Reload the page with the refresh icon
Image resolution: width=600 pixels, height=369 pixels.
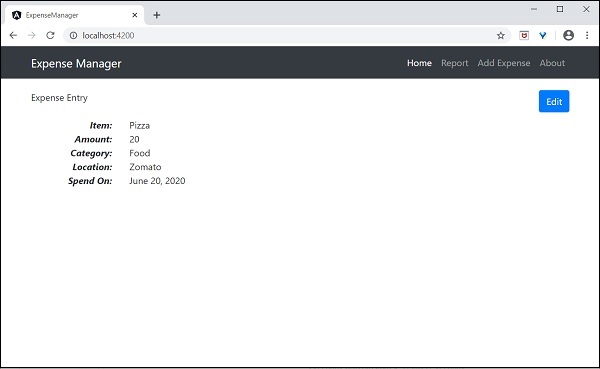(50, 36)
